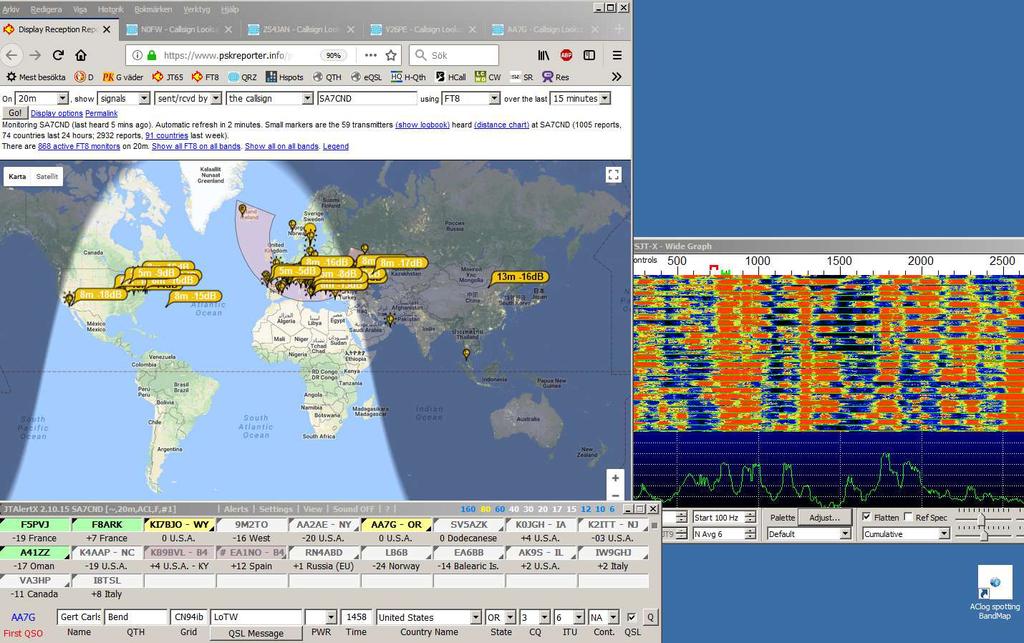Toggle the QSL checkbox in JTAlertX

(631, 617)
